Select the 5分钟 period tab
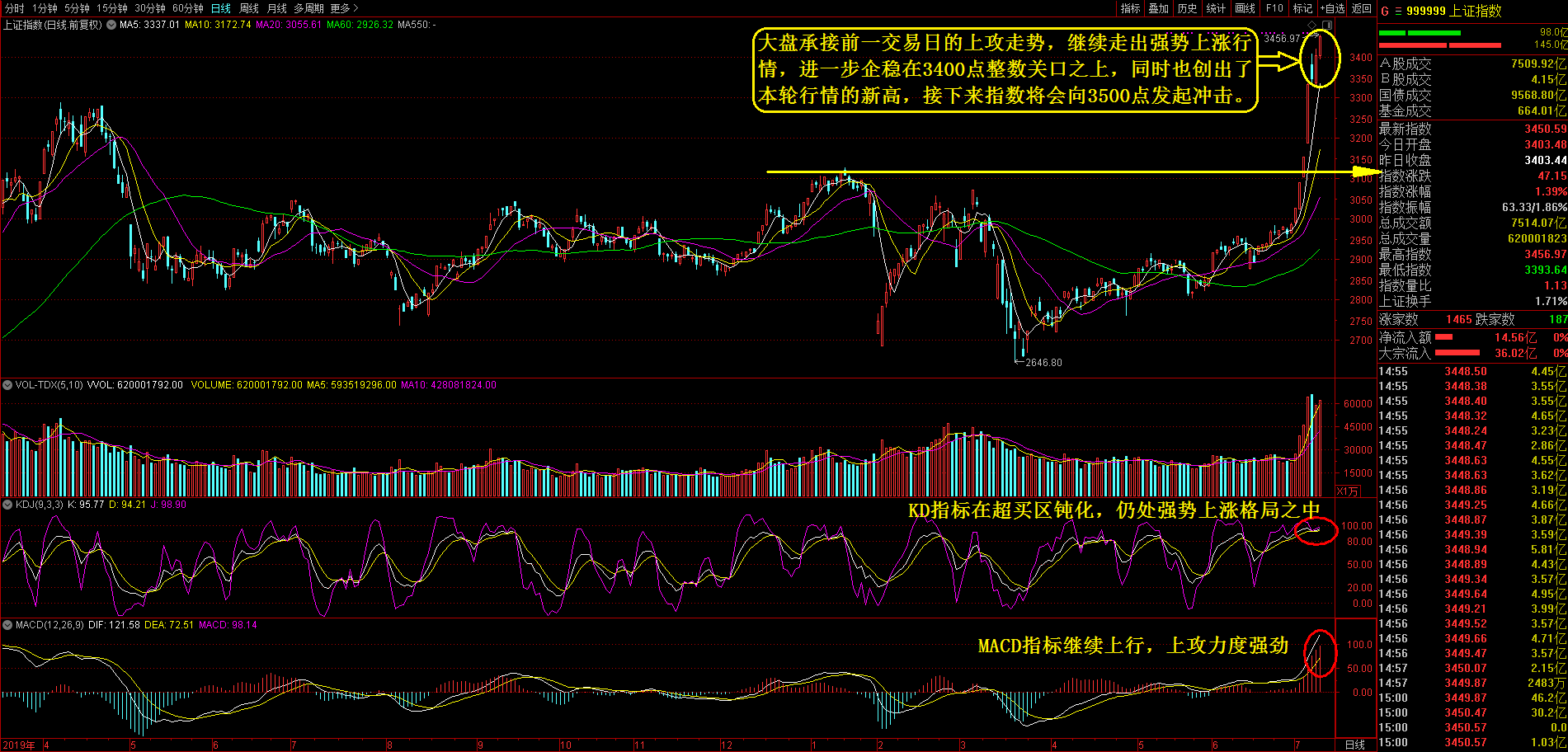The height and width of the screenshot is (752, 1568). coord(78,8)
